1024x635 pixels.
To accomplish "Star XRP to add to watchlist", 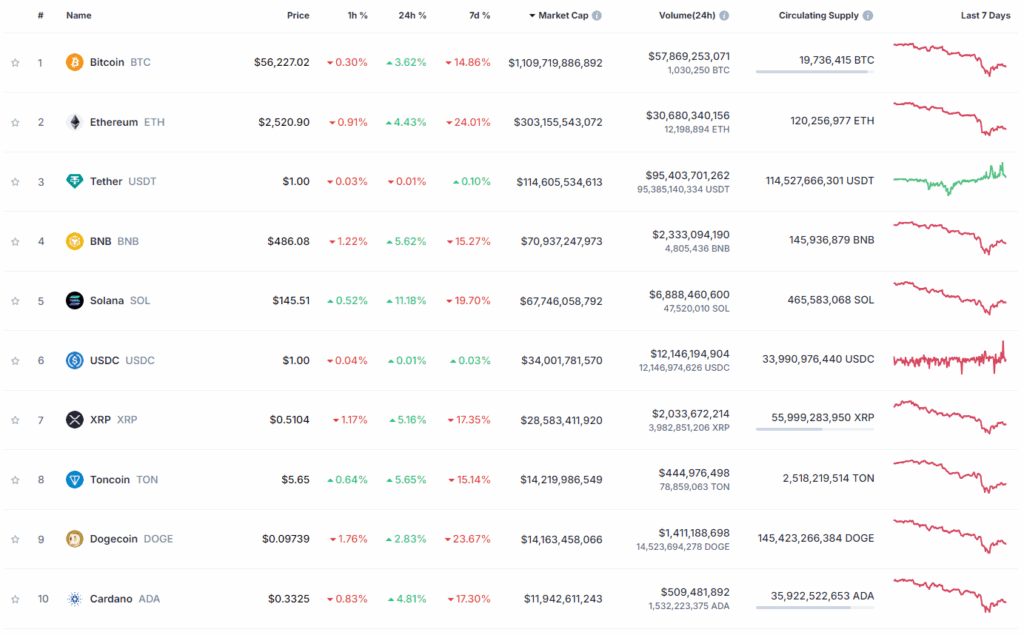I will [15, 420].
